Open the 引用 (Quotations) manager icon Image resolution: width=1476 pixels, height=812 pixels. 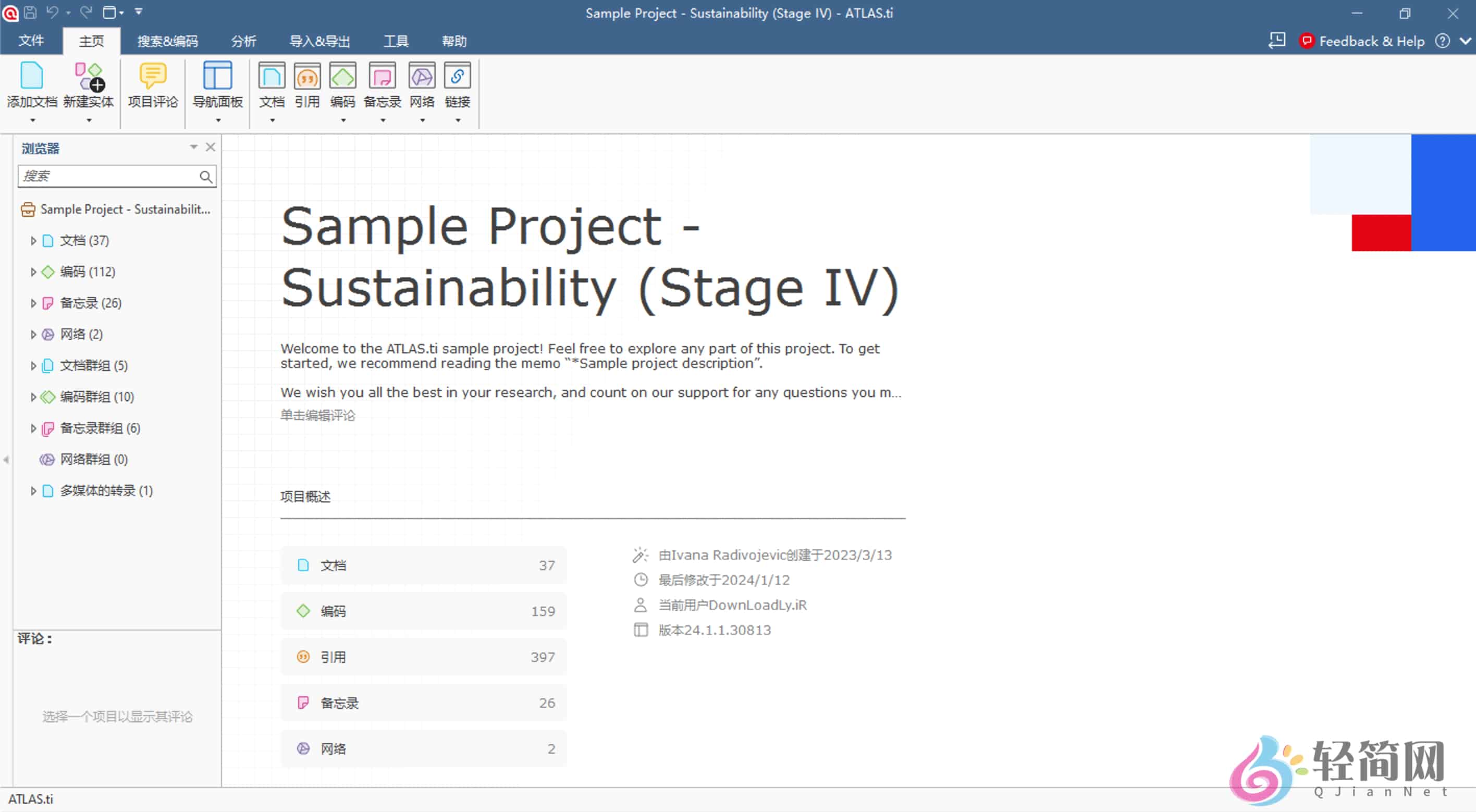(x=307, y=76)
